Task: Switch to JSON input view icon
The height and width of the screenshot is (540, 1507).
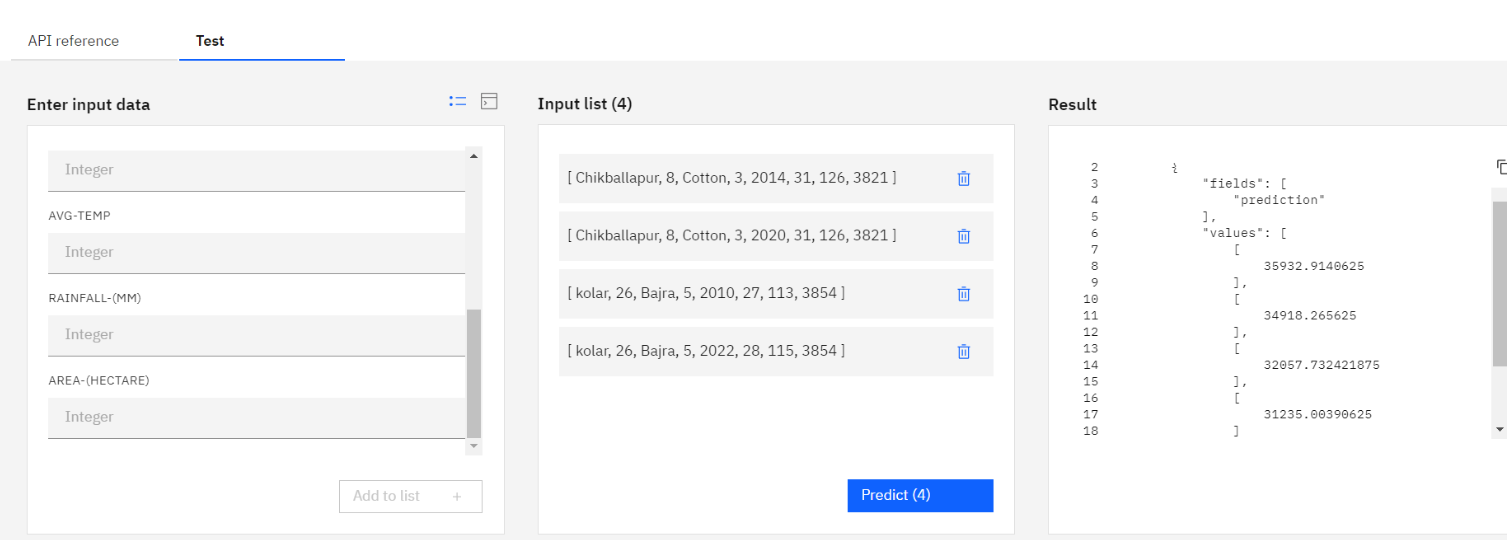Action: point(489,101)
